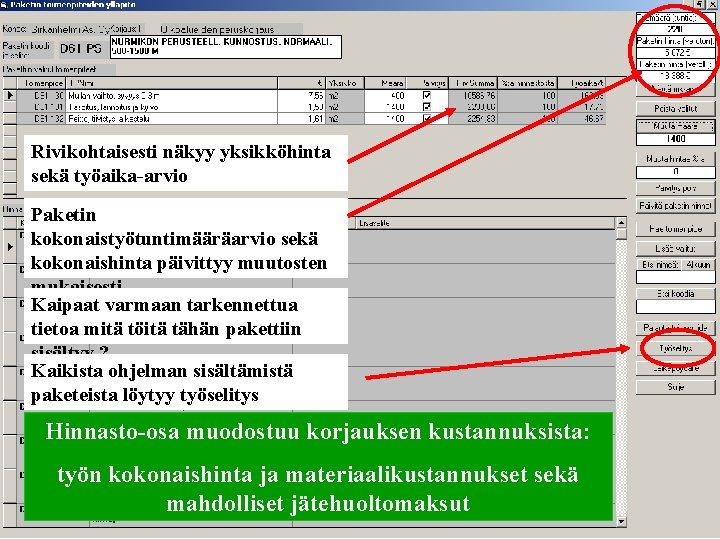Click the Etsi nimeä button
720x540 pixels.
pyautogui.click(x=660, y=265)
